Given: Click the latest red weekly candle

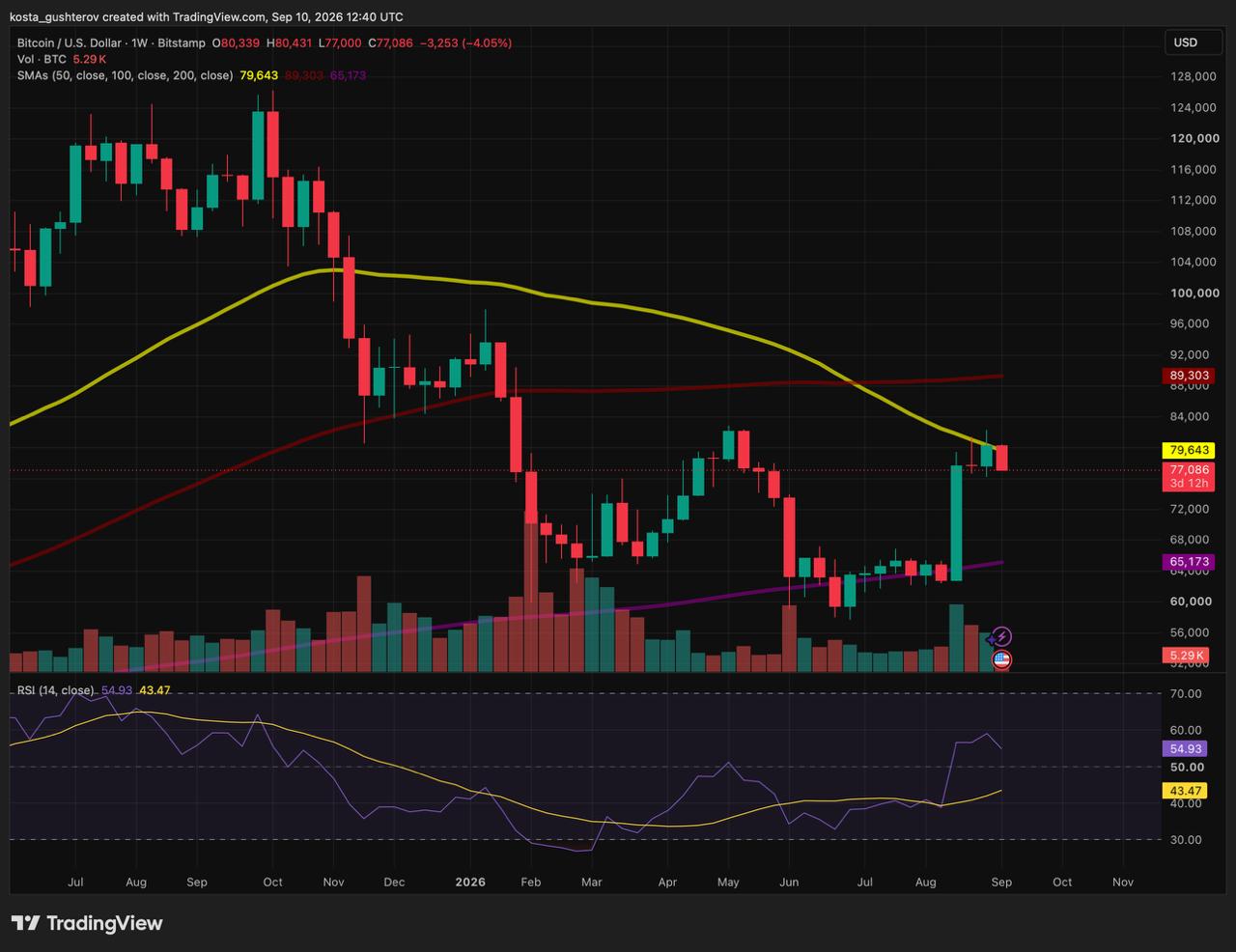Looking at the screenshot, I should (1002, 458).
